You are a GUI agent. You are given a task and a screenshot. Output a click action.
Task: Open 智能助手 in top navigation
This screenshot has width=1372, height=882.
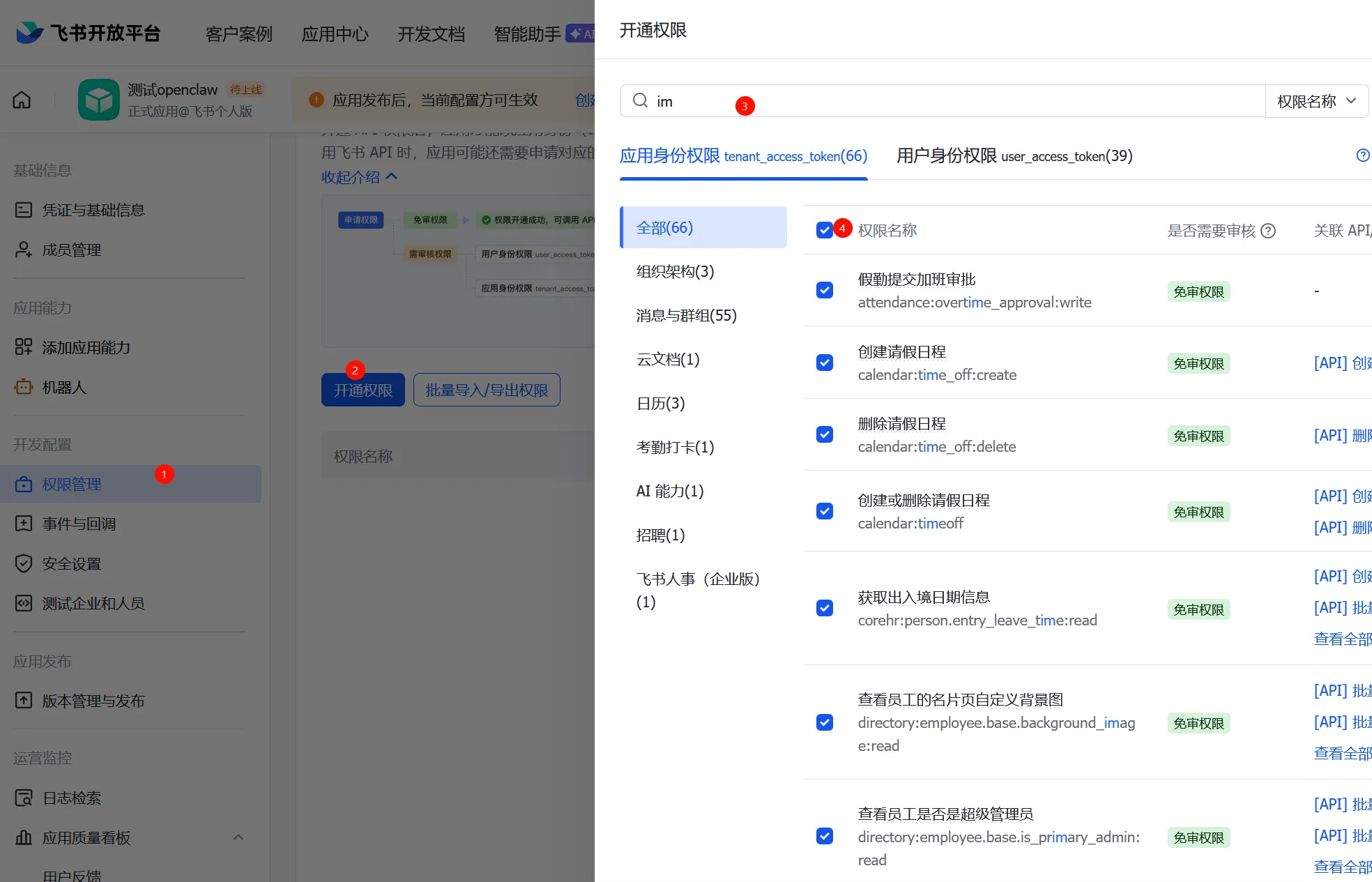tap(527, 33)
